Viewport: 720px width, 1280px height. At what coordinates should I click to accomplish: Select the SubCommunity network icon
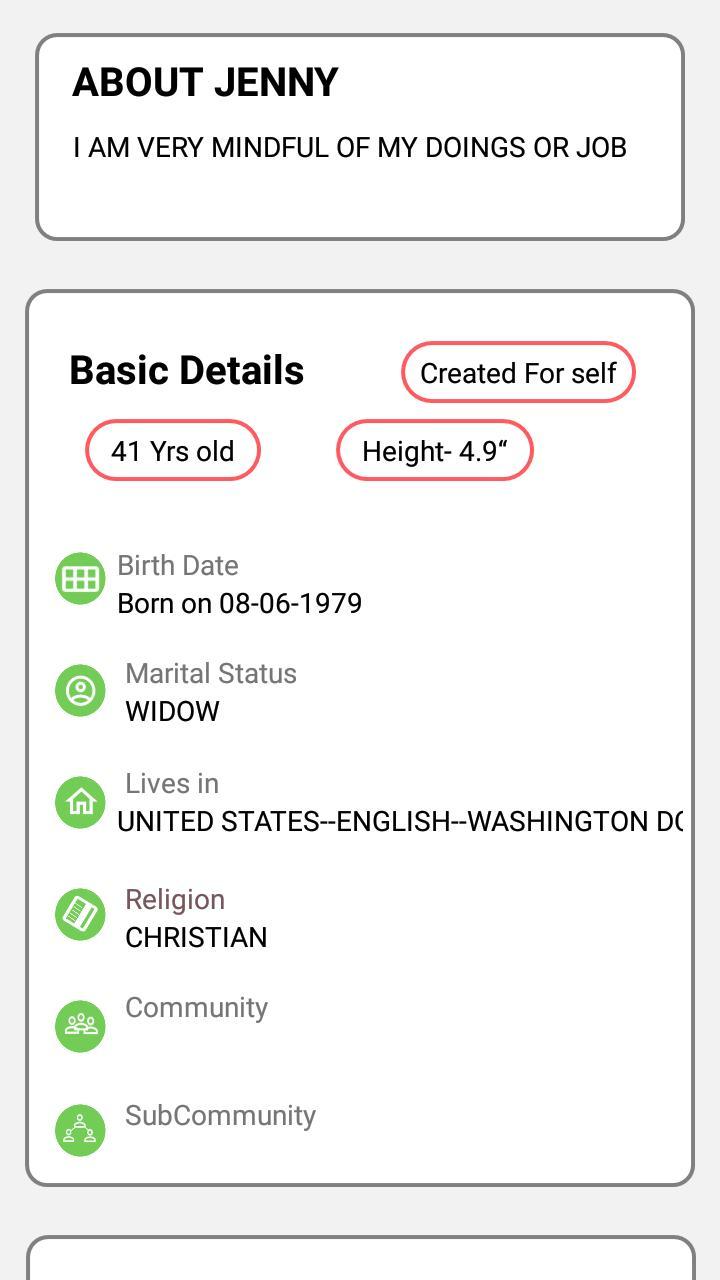point(81,1130)
